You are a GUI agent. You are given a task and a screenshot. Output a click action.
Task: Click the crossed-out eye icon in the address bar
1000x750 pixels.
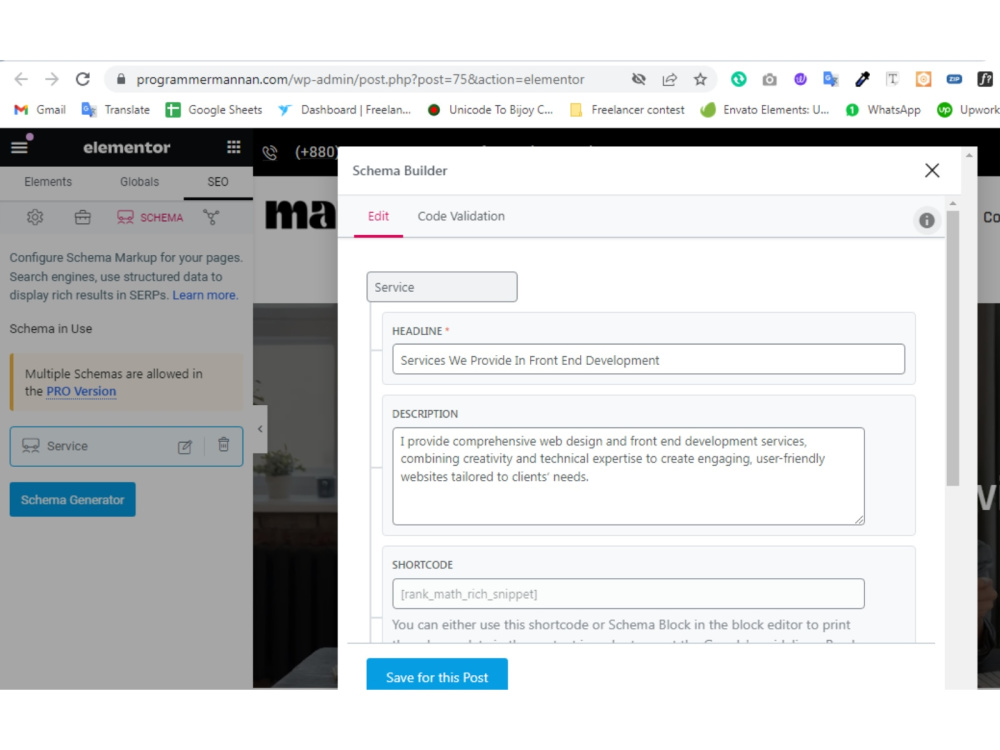(x=638, y=79)
